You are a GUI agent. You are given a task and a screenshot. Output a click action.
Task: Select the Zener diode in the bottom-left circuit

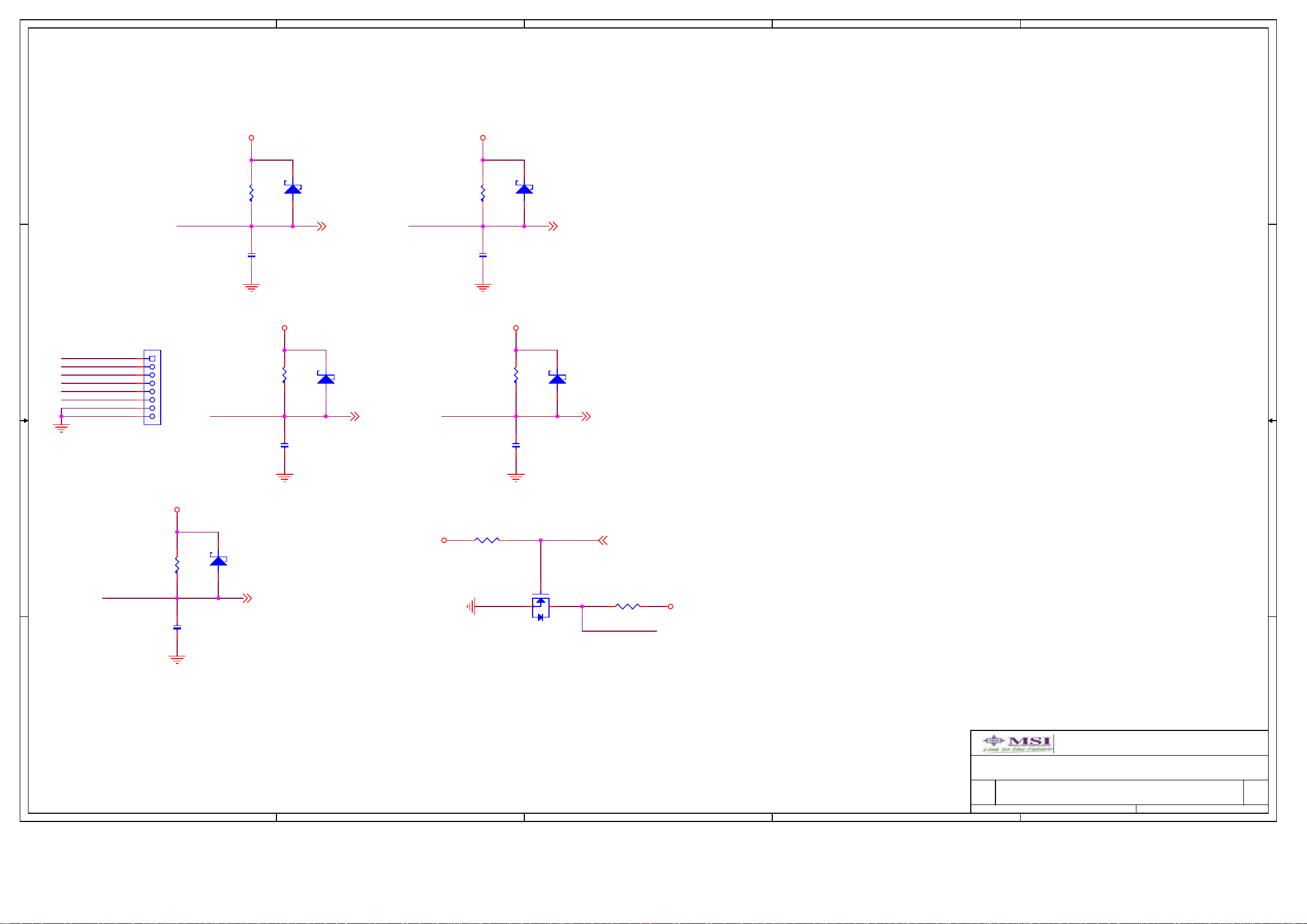pyautogui.click(x=219, y=560)
